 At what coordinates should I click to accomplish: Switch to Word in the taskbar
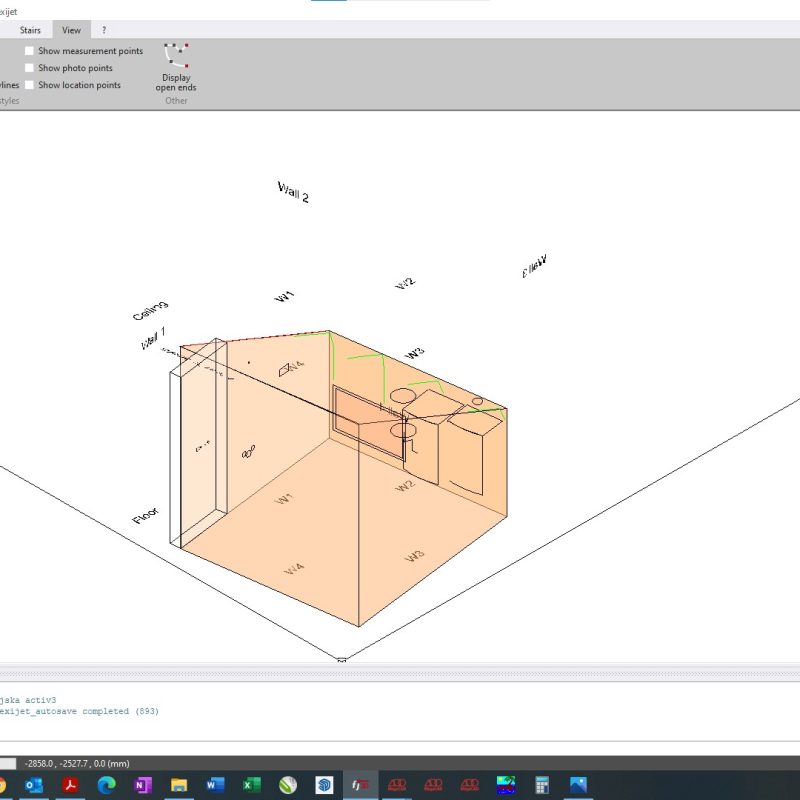[215, 785]
